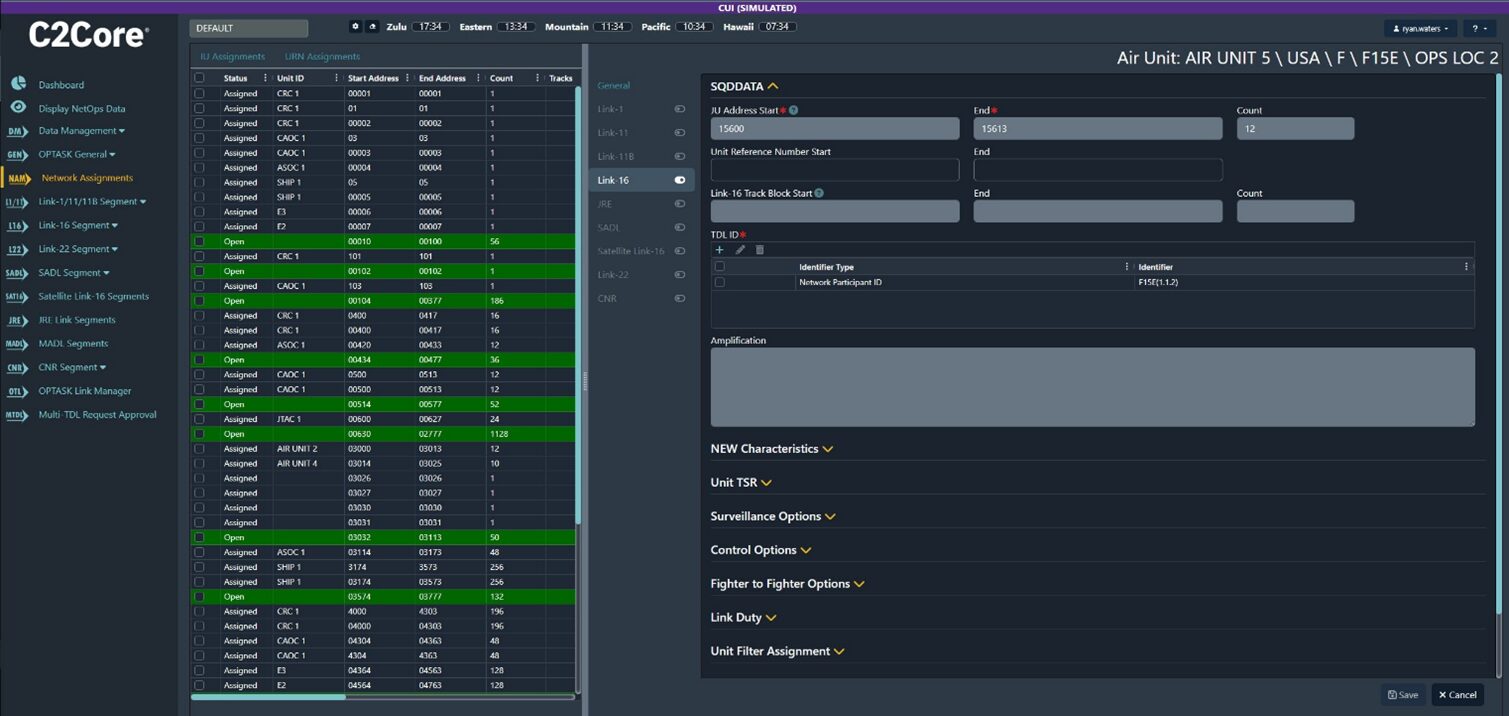
Task: Open the DEFAULT selector box
Action: (x=249, y=28)
